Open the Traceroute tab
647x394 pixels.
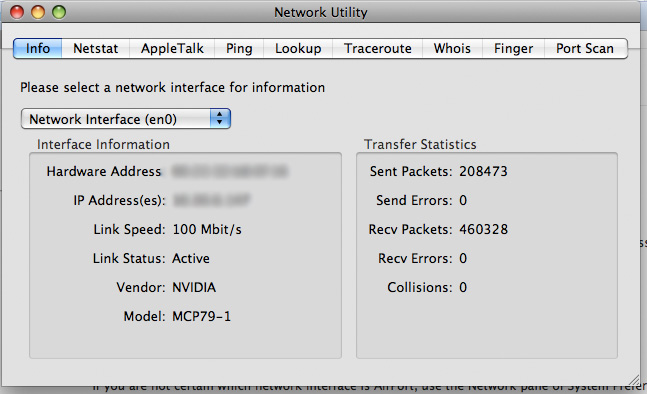tap(378, 49)
